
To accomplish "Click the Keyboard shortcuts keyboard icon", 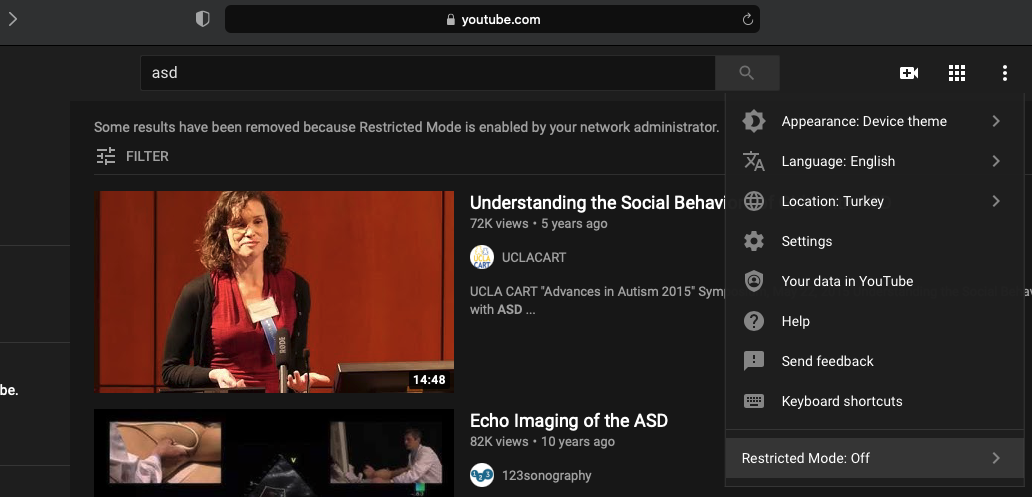I will pos(754,401).
